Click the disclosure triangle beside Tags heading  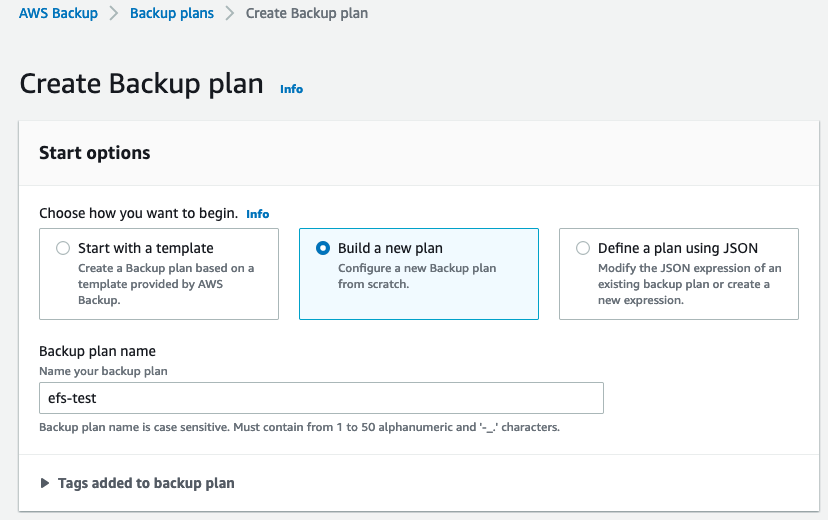(x=45, y=483)
